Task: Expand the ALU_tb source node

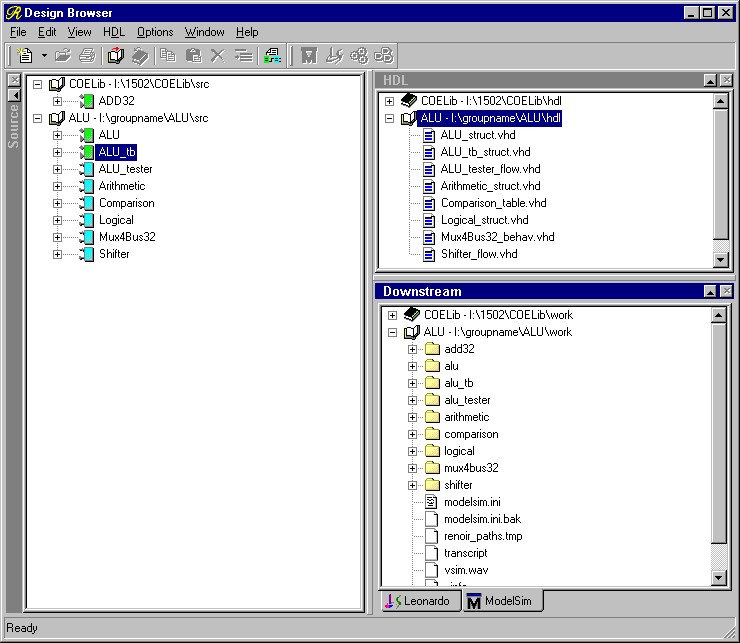Action: click(x=57, y=152)
